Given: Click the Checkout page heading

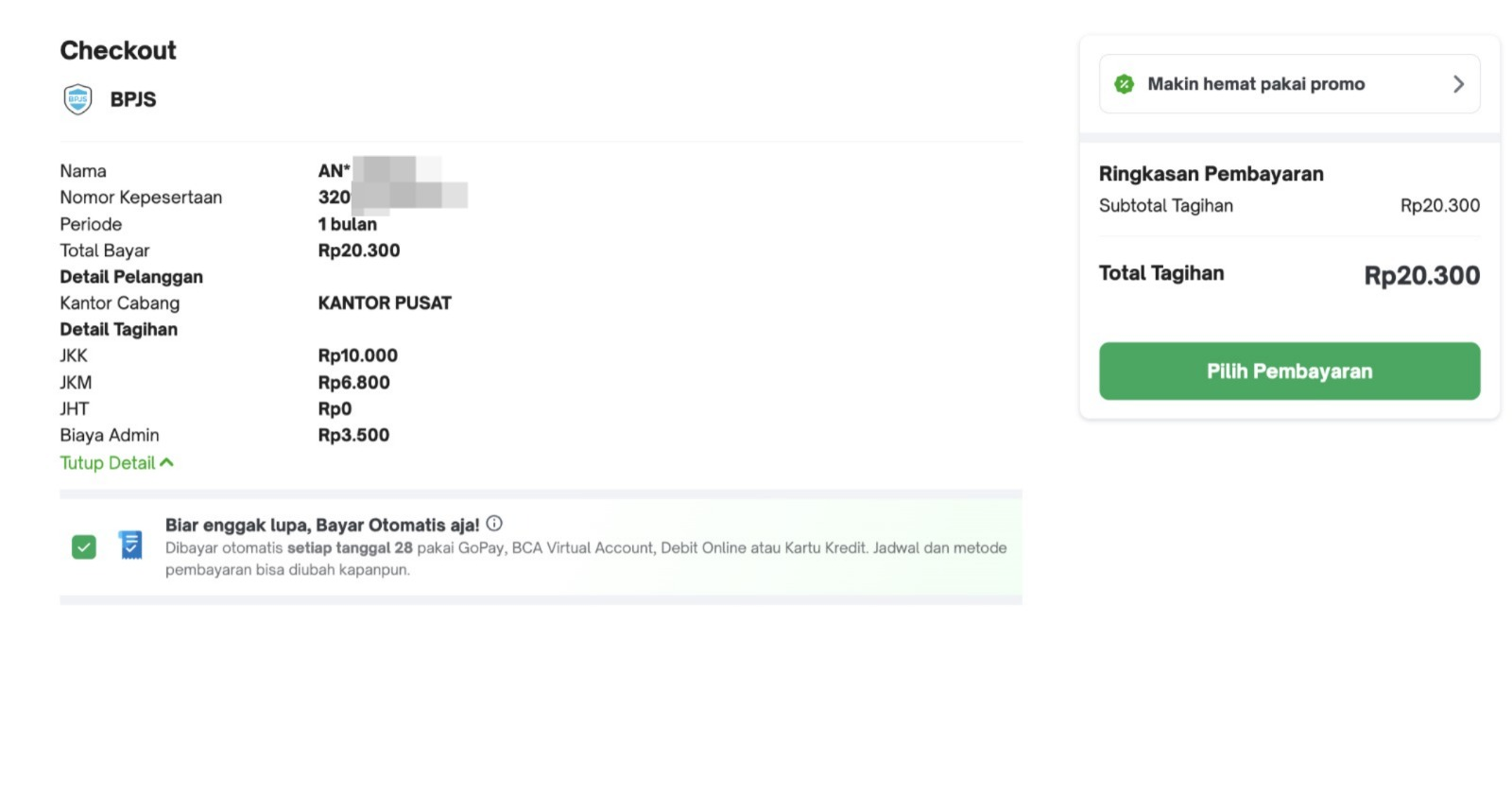Looking at the screenshot, I should (118, 50).
